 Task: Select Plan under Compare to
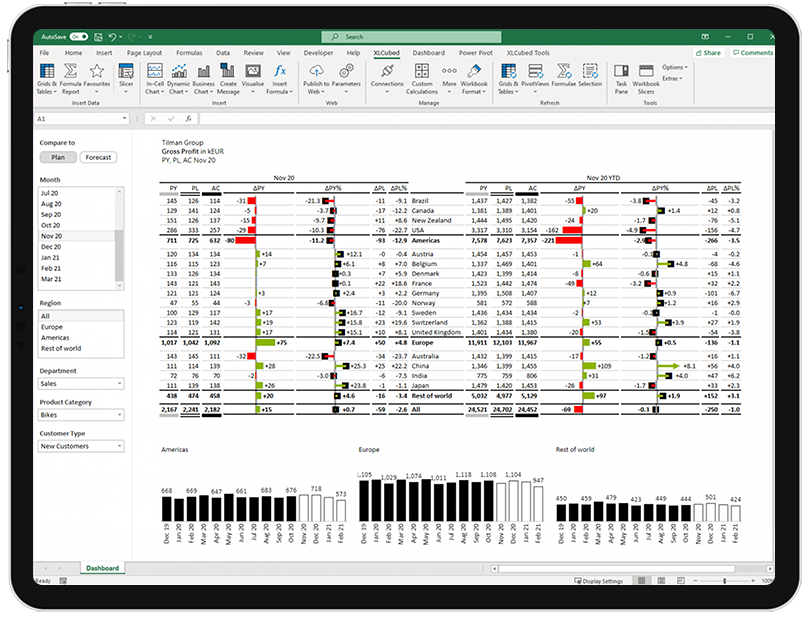pyautogui.click(x=58, y=157)
